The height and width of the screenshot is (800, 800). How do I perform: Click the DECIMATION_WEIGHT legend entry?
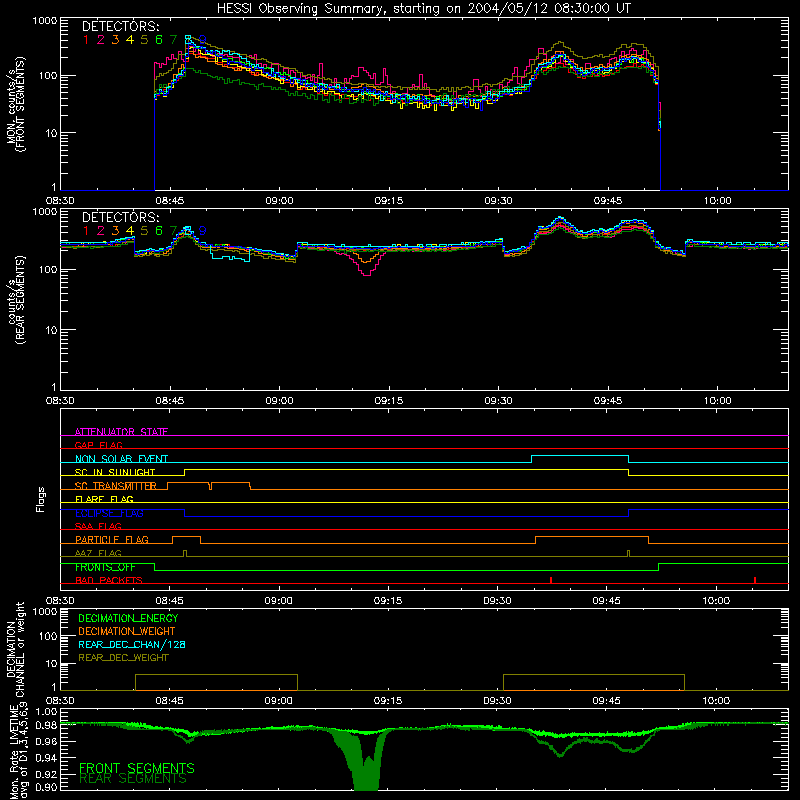[x=127, y=632]
